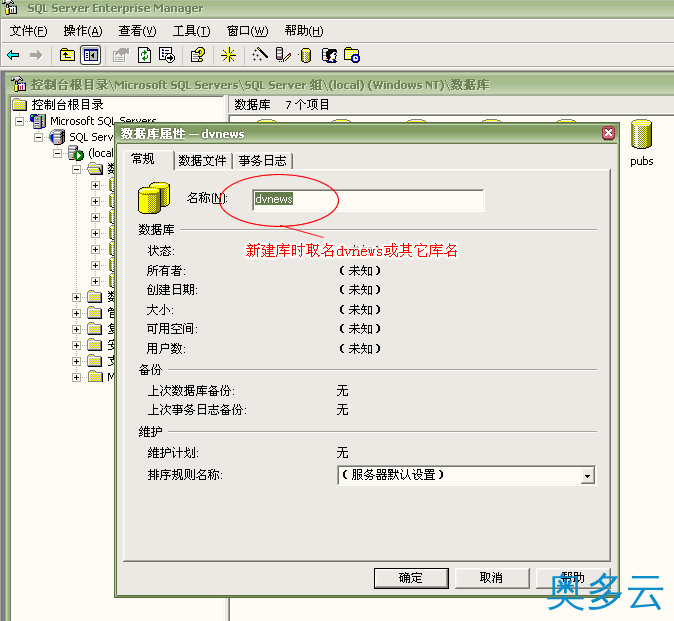Image resolution: width=674 pixels, height=621 pixels.
Task: Switch to the 常规 tab
Action: [x=143, y=159]
